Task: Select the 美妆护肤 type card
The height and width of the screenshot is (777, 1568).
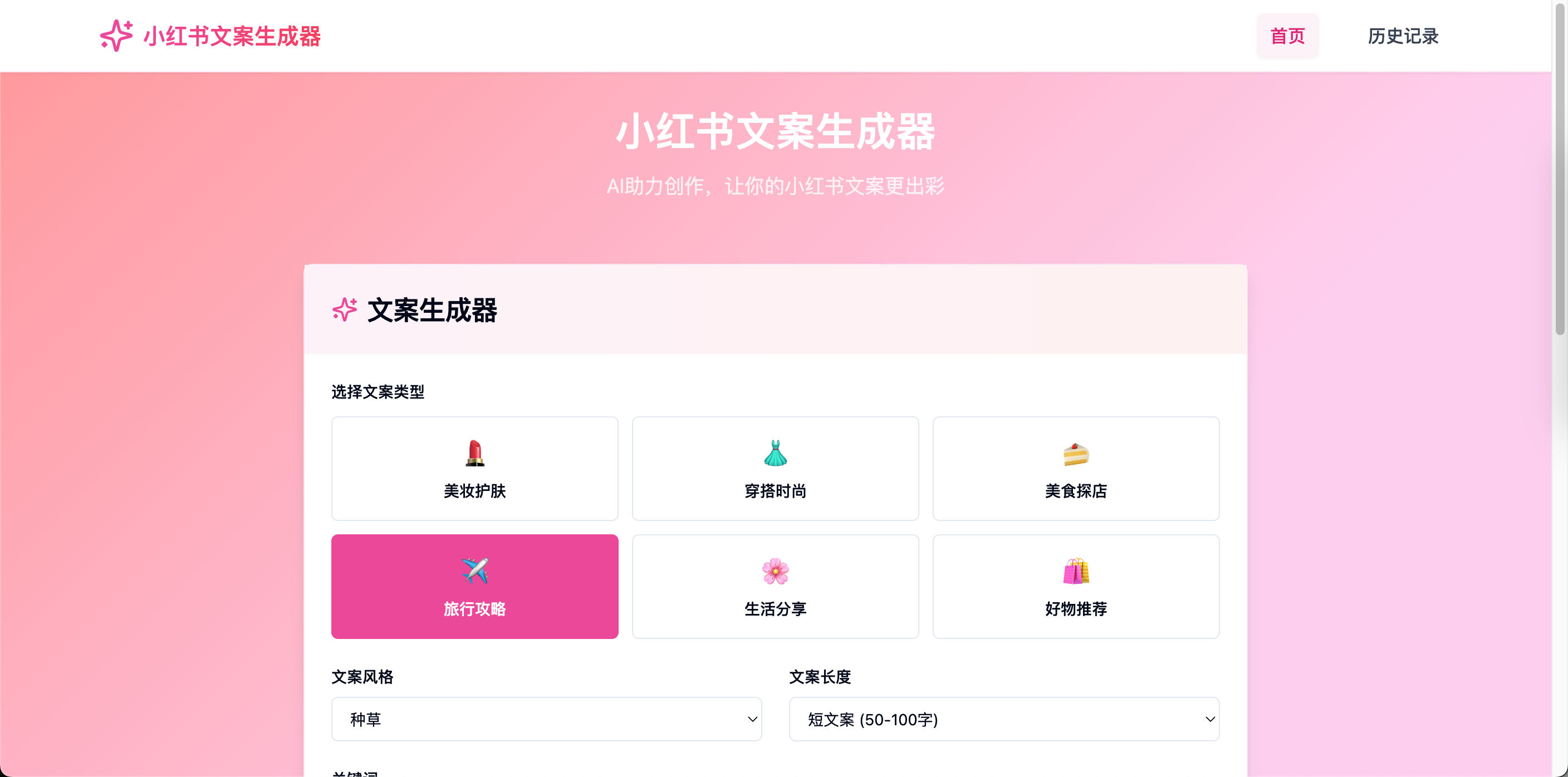Action: click(474, 469)
